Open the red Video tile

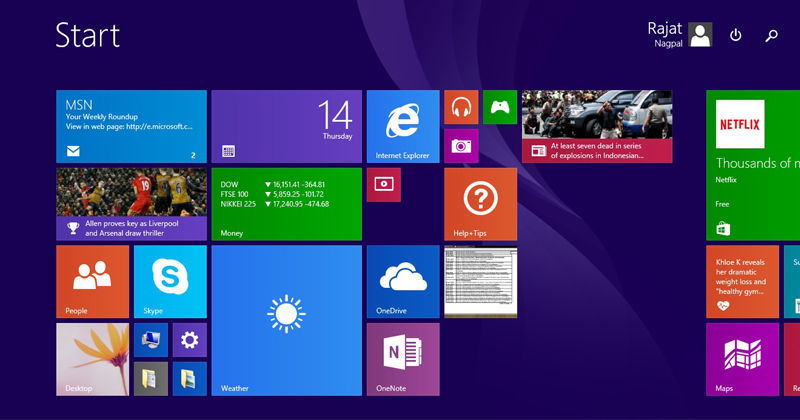coord(383,185)
